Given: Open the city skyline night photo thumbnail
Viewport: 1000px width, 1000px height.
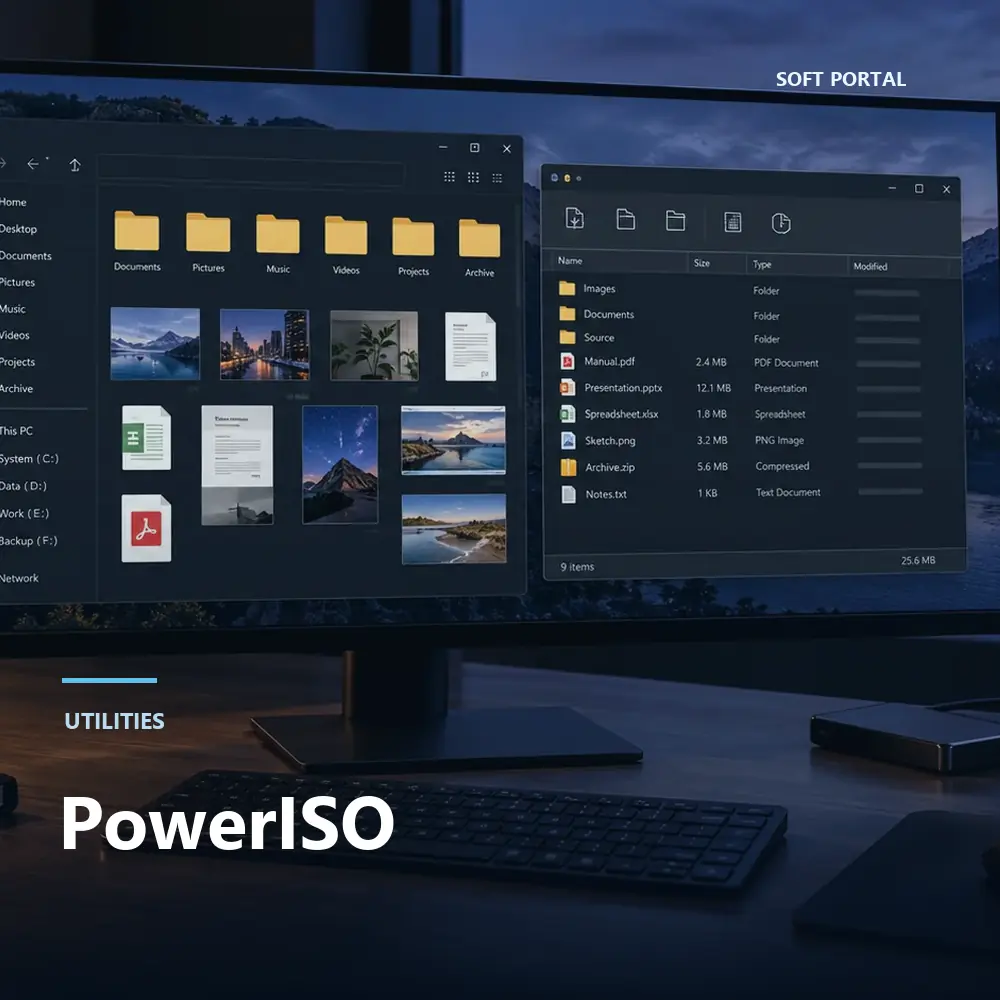Looking at the screenshot, I should point(265,345).
